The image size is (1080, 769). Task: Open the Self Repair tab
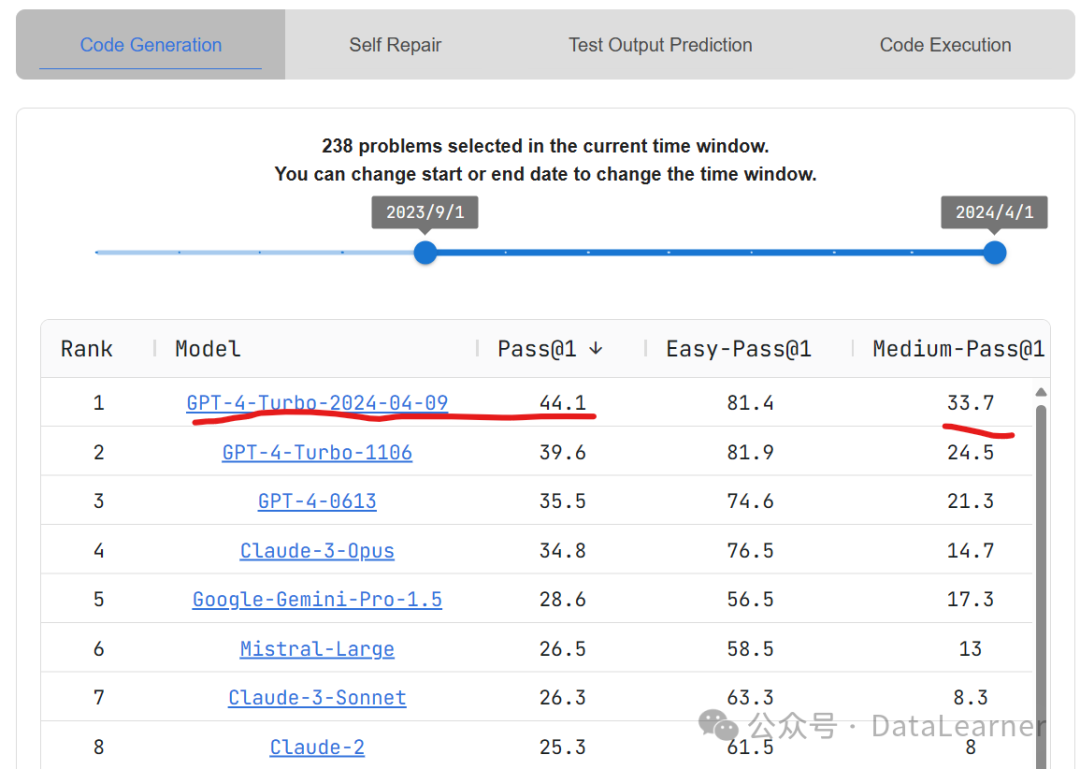coord(395,45)
